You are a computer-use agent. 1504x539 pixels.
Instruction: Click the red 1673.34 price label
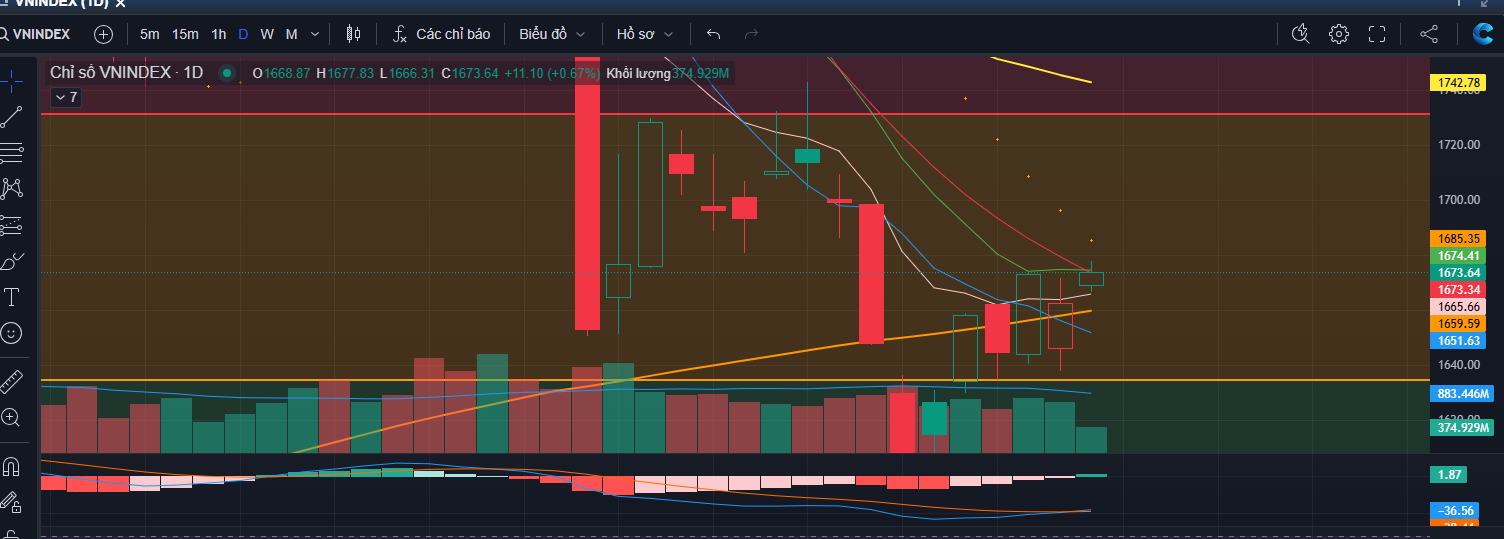[x=1456, y=290]
